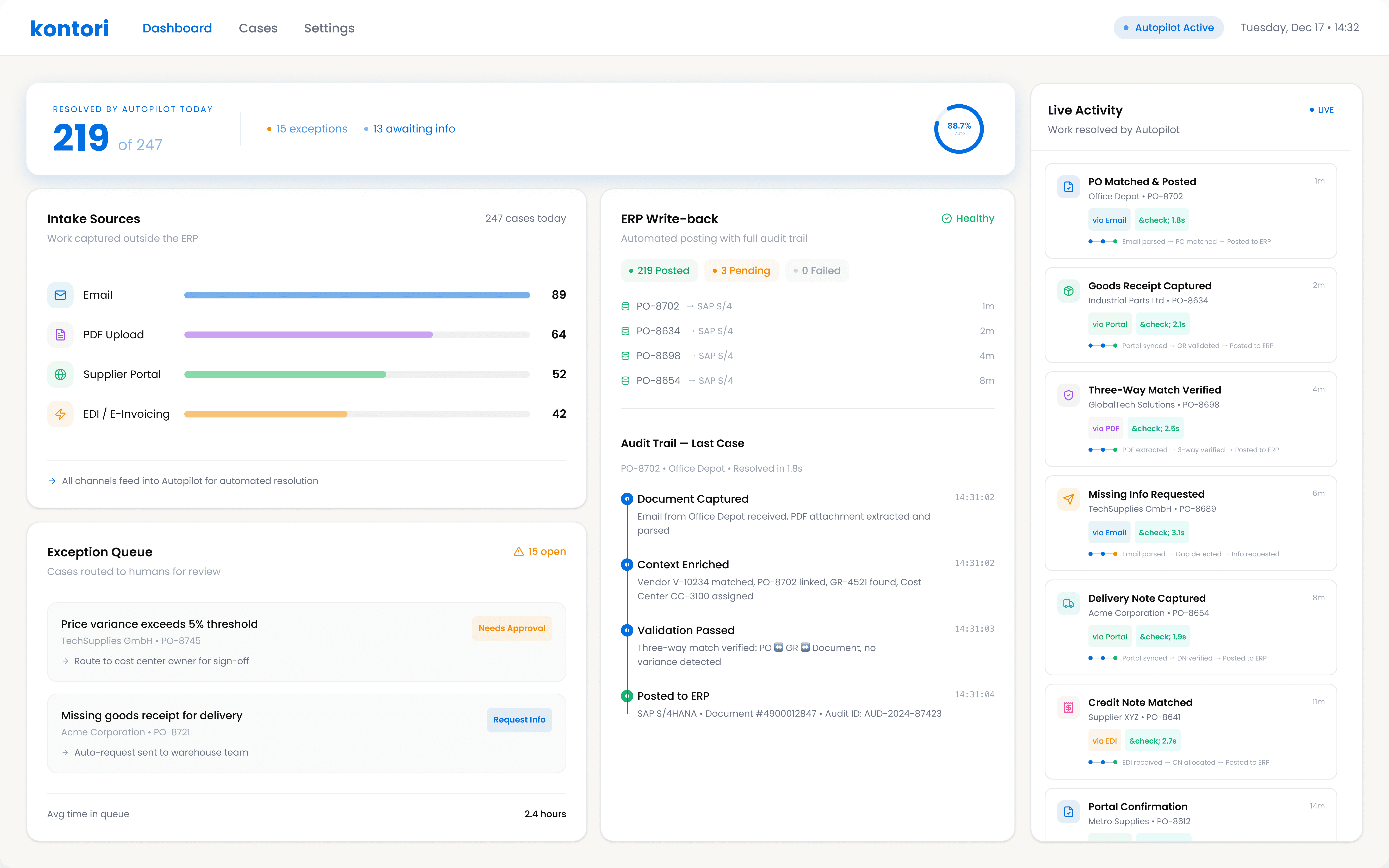Toggle the Autopilot Active pill
The height and width of the screenshot is (868, 1389).
[1169, 27]
